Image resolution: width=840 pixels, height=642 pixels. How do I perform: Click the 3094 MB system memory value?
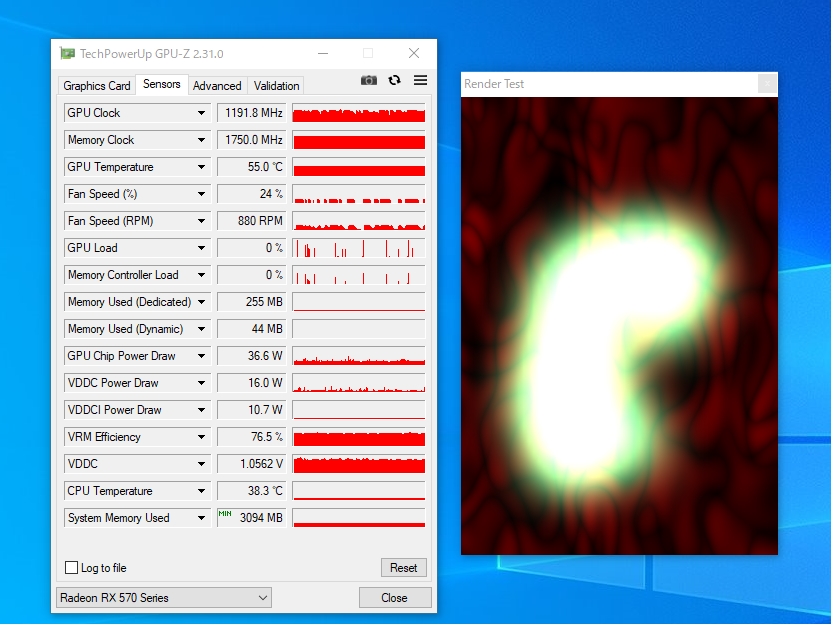tap(252, 518)
